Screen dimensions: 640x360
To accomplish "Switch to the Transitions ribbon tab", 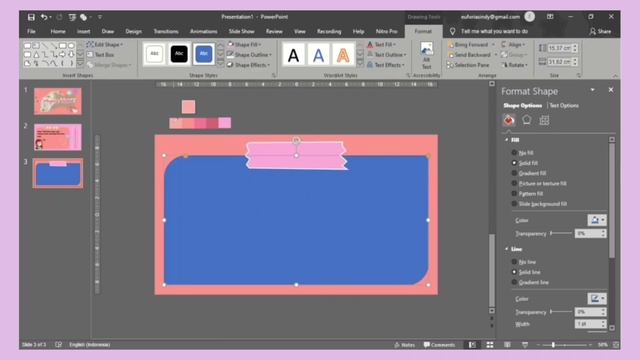I will coord(166,31).
